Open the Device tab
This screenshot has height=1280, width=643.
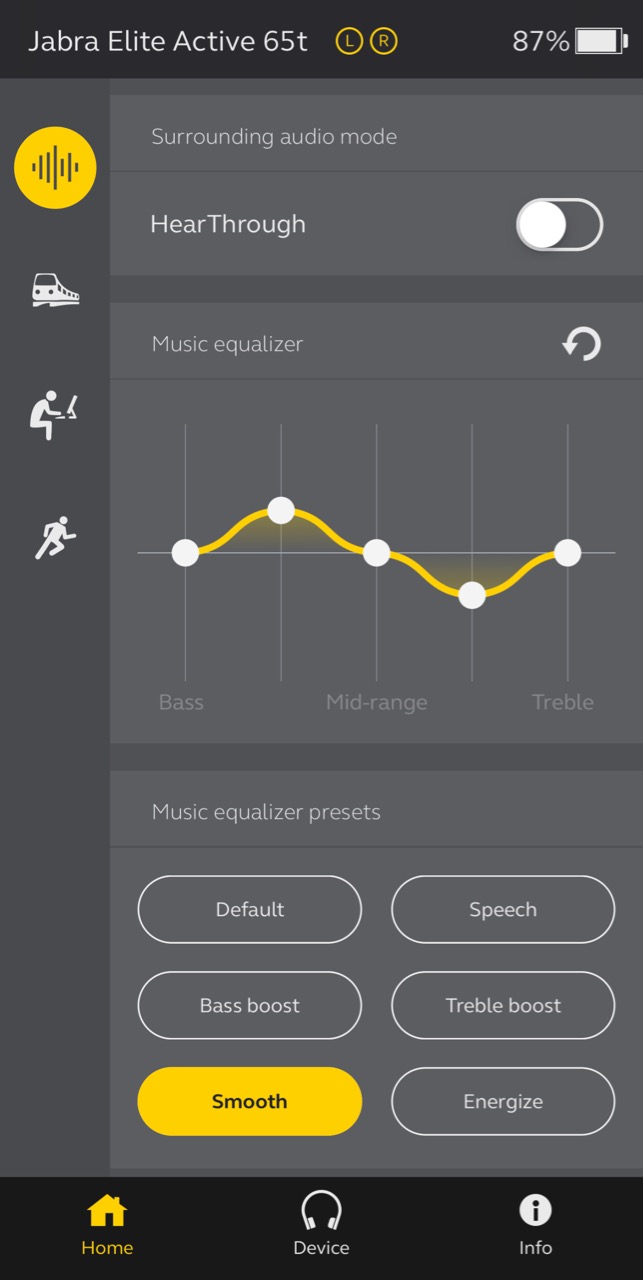click(x=321, y=1227)
